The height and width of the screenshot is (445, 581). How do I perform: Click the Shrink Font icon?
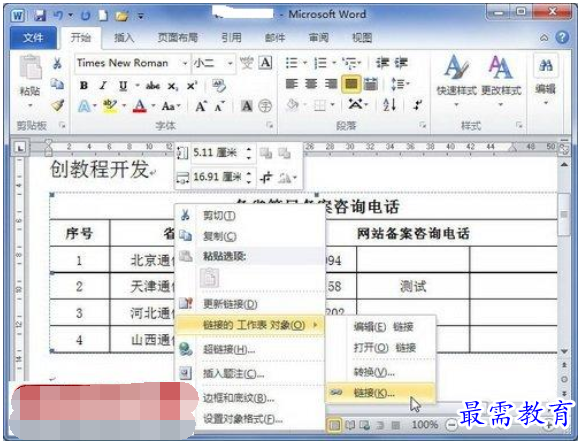click(x=219, y=107)
